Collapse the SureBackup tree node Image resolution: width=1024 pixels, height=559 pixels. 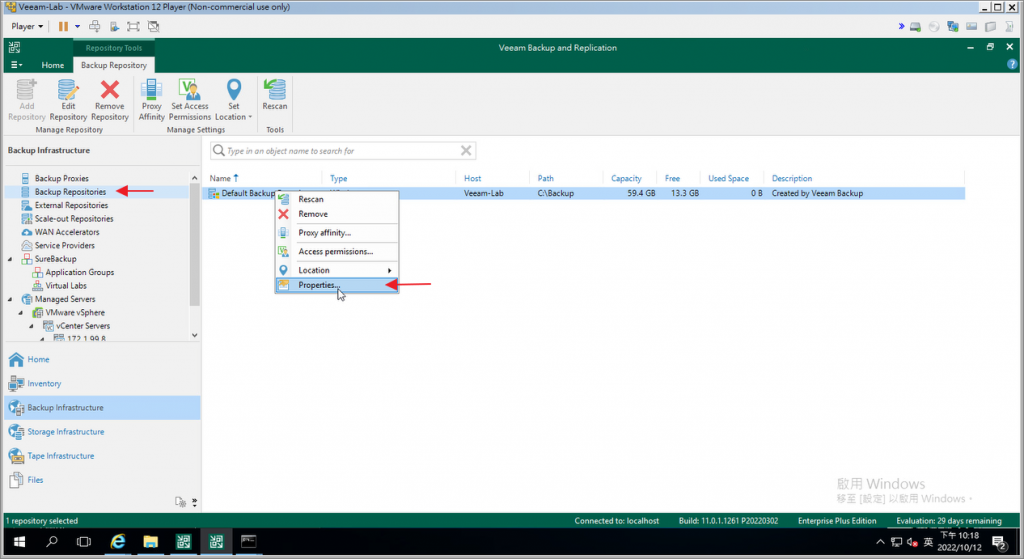pos(10,259)
